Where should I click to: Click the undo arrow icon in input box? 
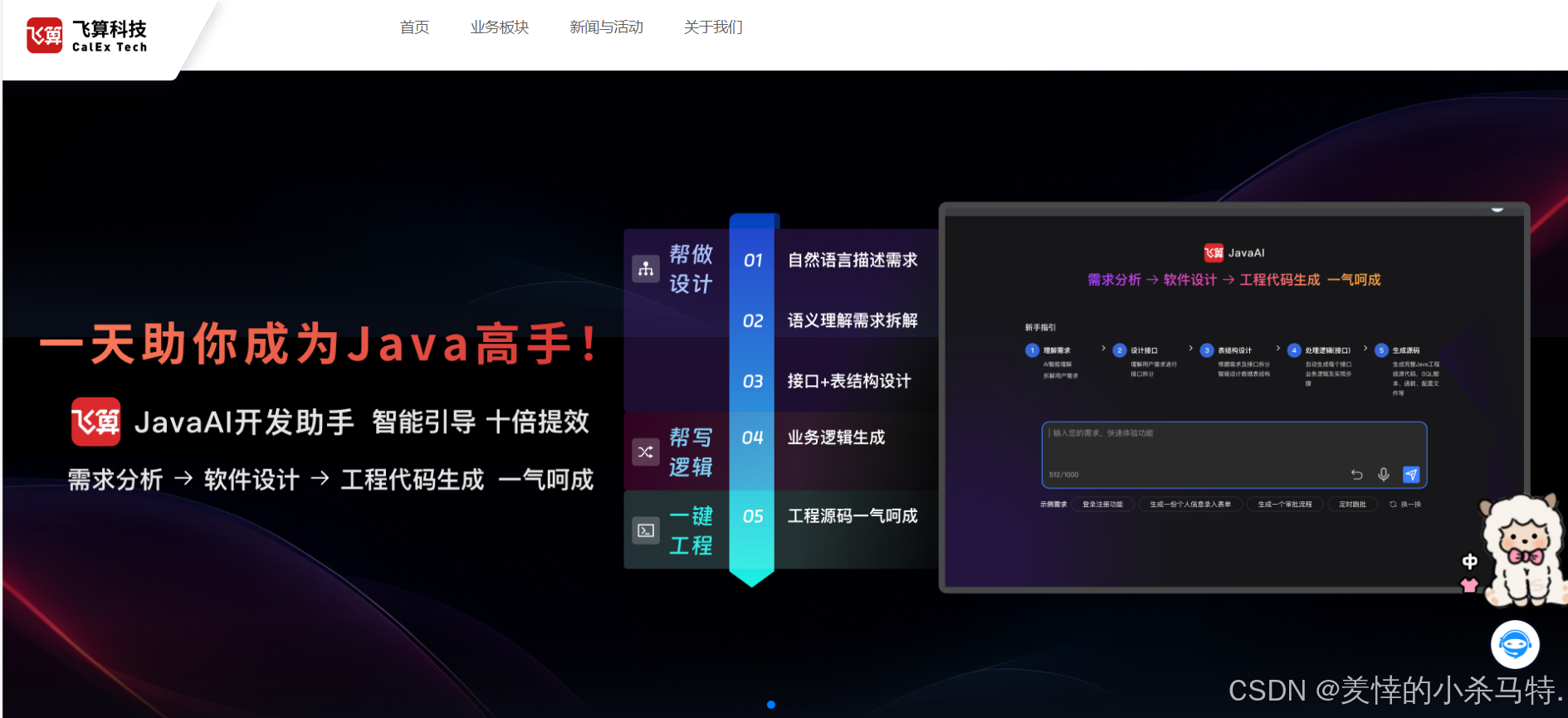[x=1357, y=475]
